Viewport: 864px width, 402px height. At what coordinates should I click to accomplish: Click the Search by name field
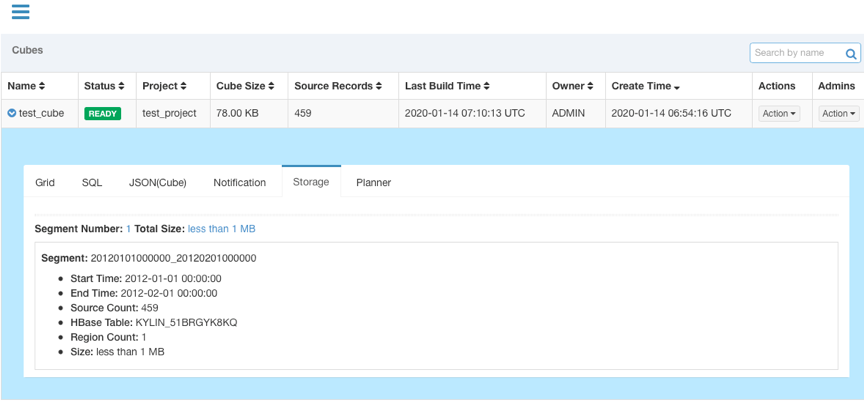click(795, 53)
